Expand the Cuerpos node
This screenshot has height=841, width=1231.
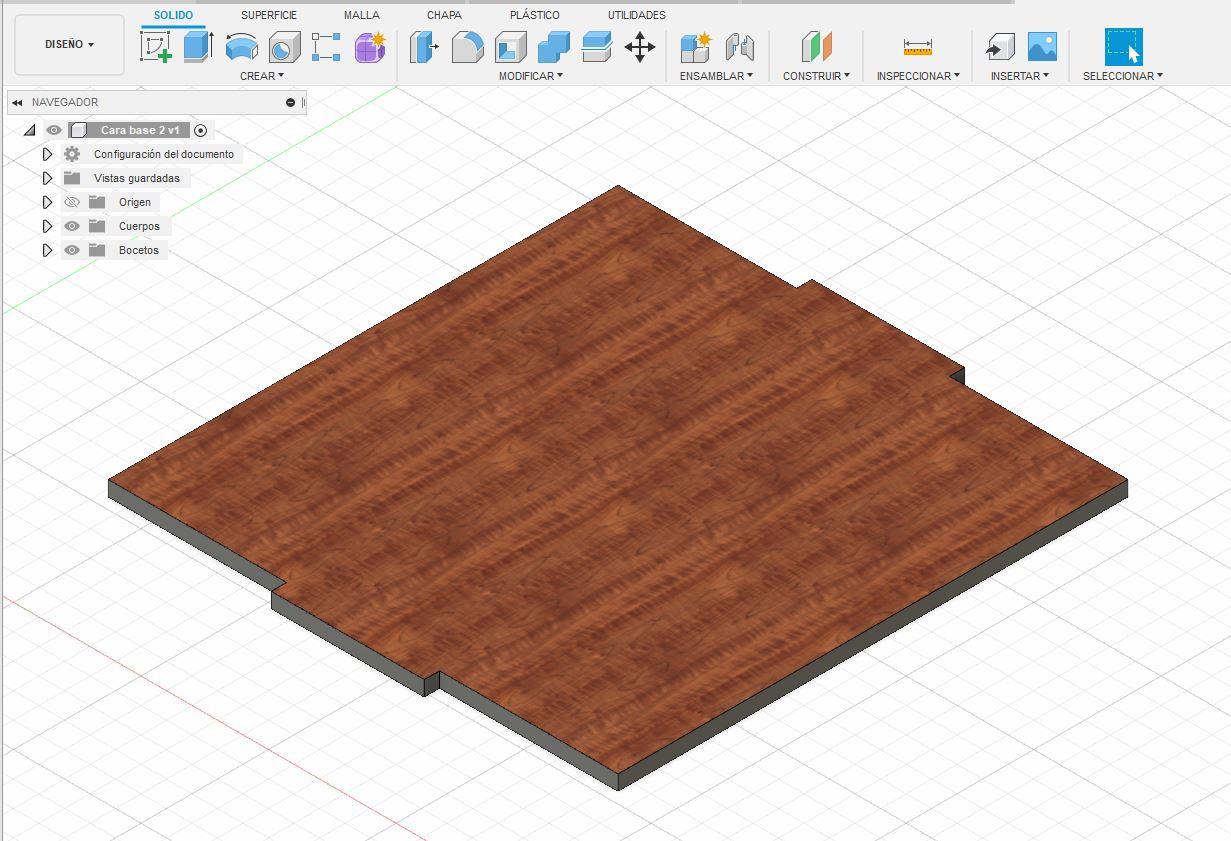click(x=47, y=226)
